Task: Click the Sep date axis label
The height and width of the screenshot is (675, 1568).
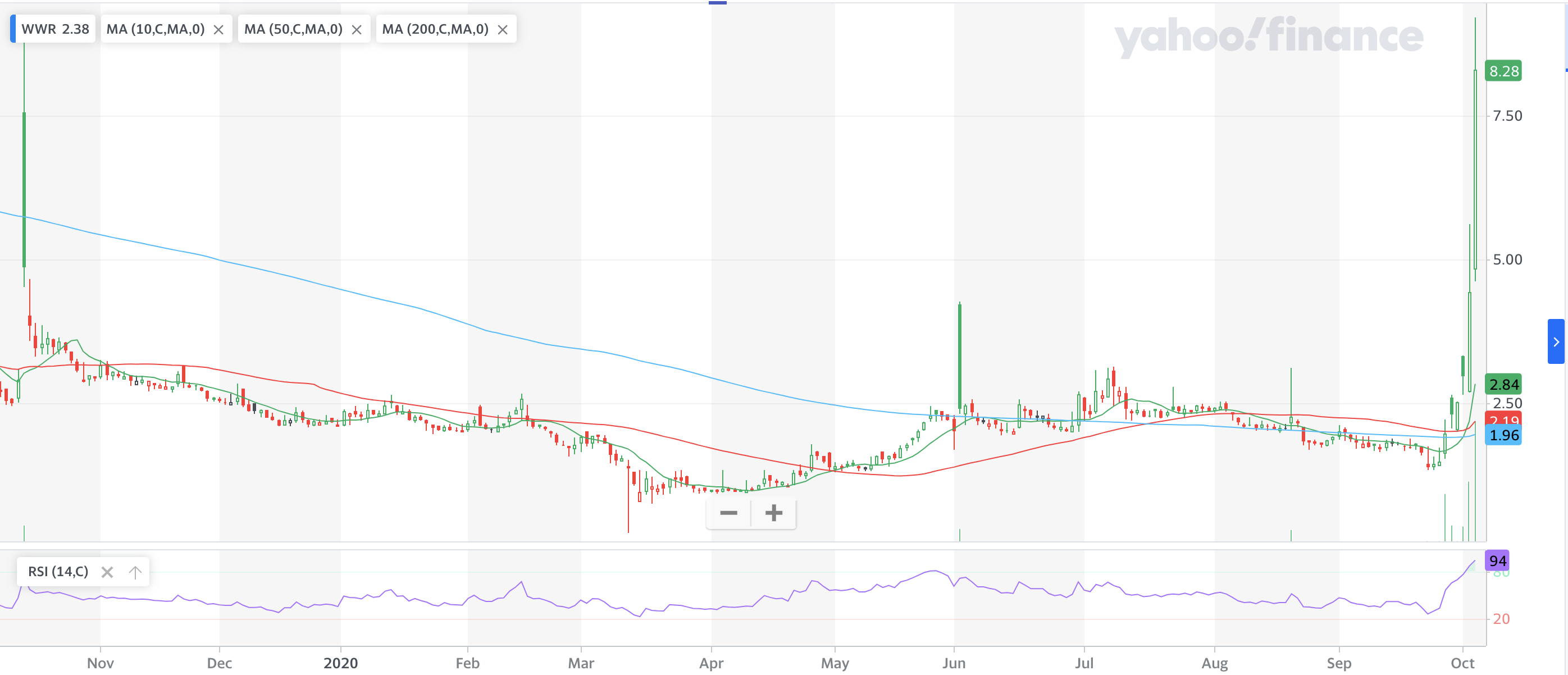Action: tap(1338, 663)
